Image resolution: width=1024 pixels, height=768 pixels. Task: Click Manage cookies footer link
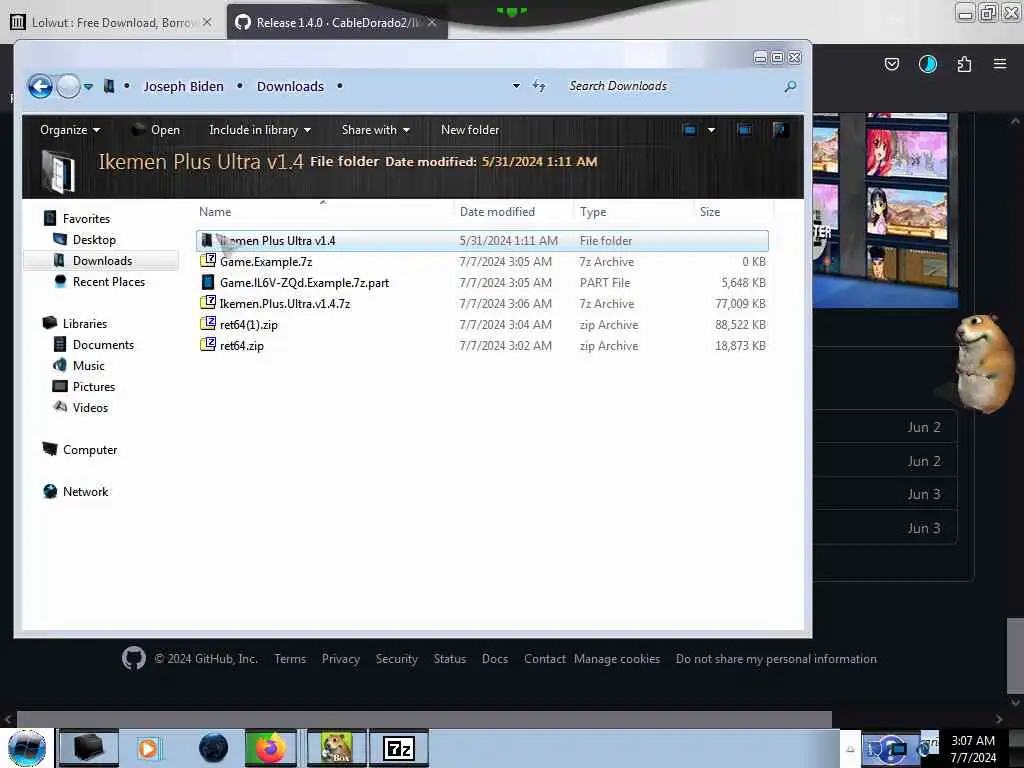(617, 659)
